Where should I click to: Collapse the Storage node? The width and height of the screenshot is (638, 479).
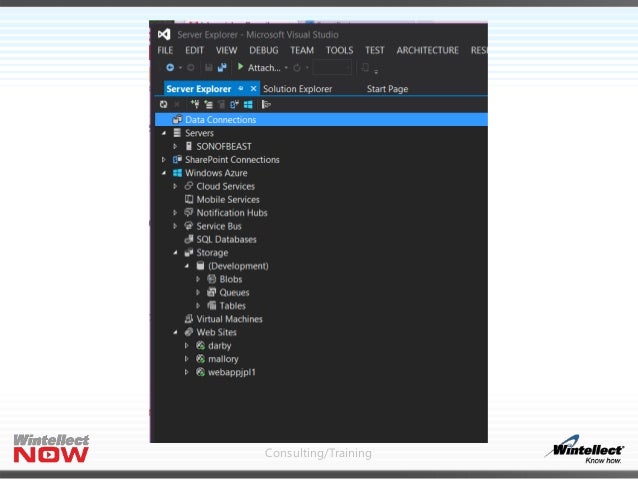click(x=175, y=253)
